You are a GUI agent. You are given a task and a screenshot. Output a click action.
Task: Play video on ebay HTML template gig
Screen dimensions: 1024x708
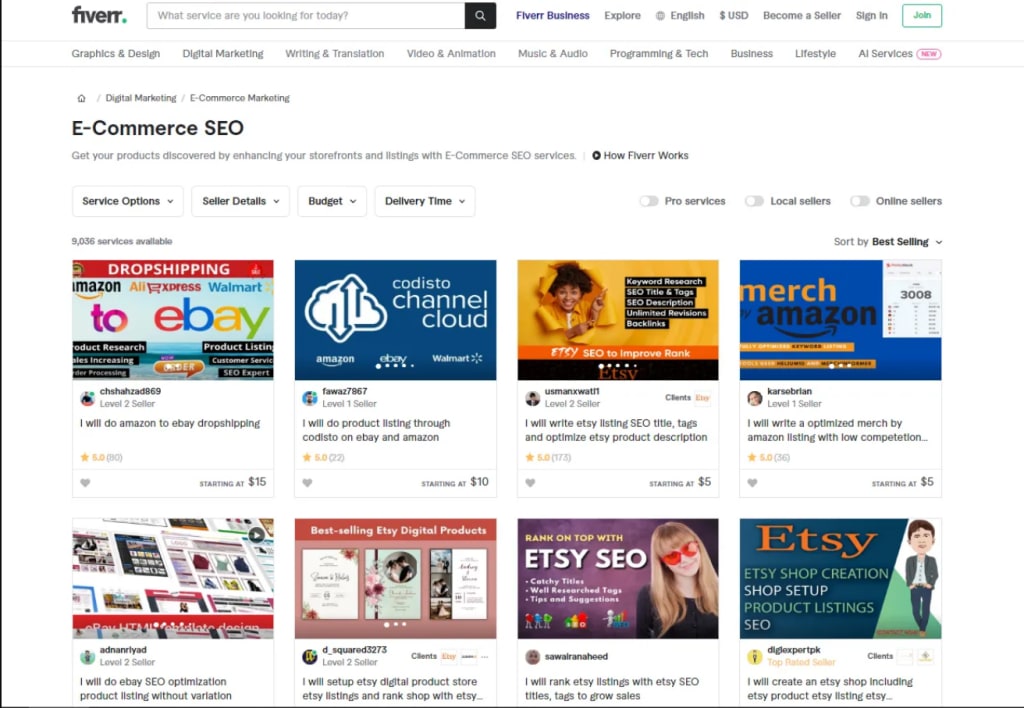[x=257, y=535]
